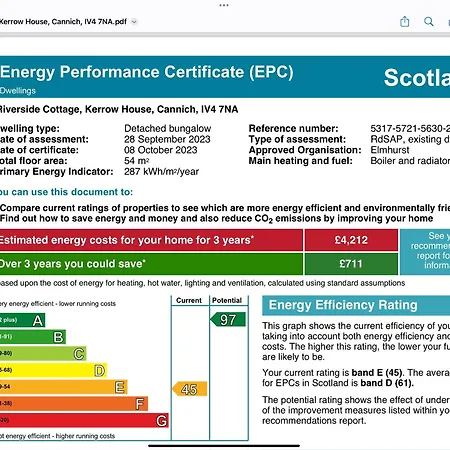450x450 pixels.
Task: Click the 'Elmhurst' organisation name
Action: [390, 150]
